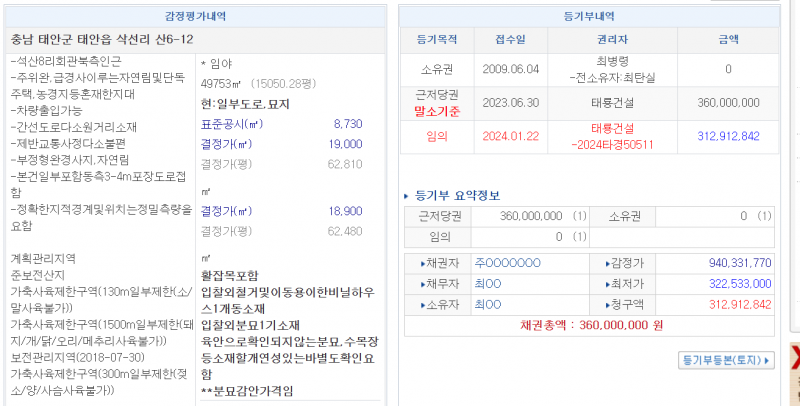Click the 접수일 column header

(x=510, y=39)
